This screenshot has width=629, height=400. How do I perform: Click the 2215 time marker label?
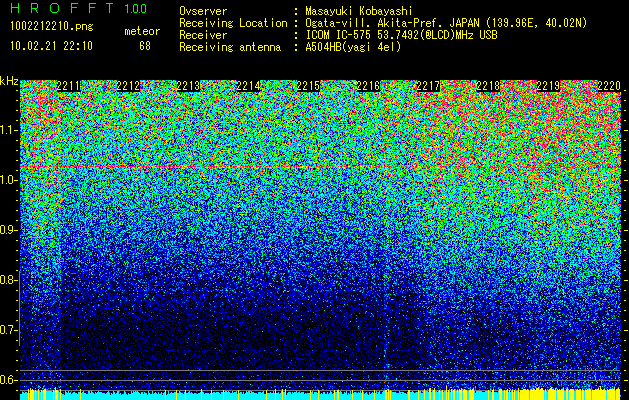click(308, 86)
